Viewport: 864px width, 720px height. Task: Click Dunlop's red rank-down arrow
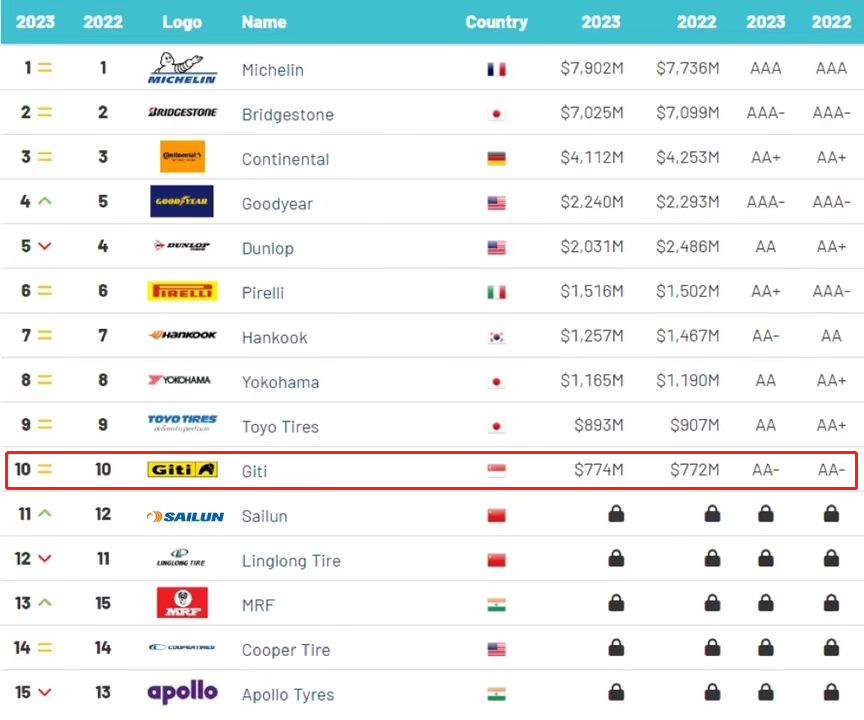tap(44, 247)
